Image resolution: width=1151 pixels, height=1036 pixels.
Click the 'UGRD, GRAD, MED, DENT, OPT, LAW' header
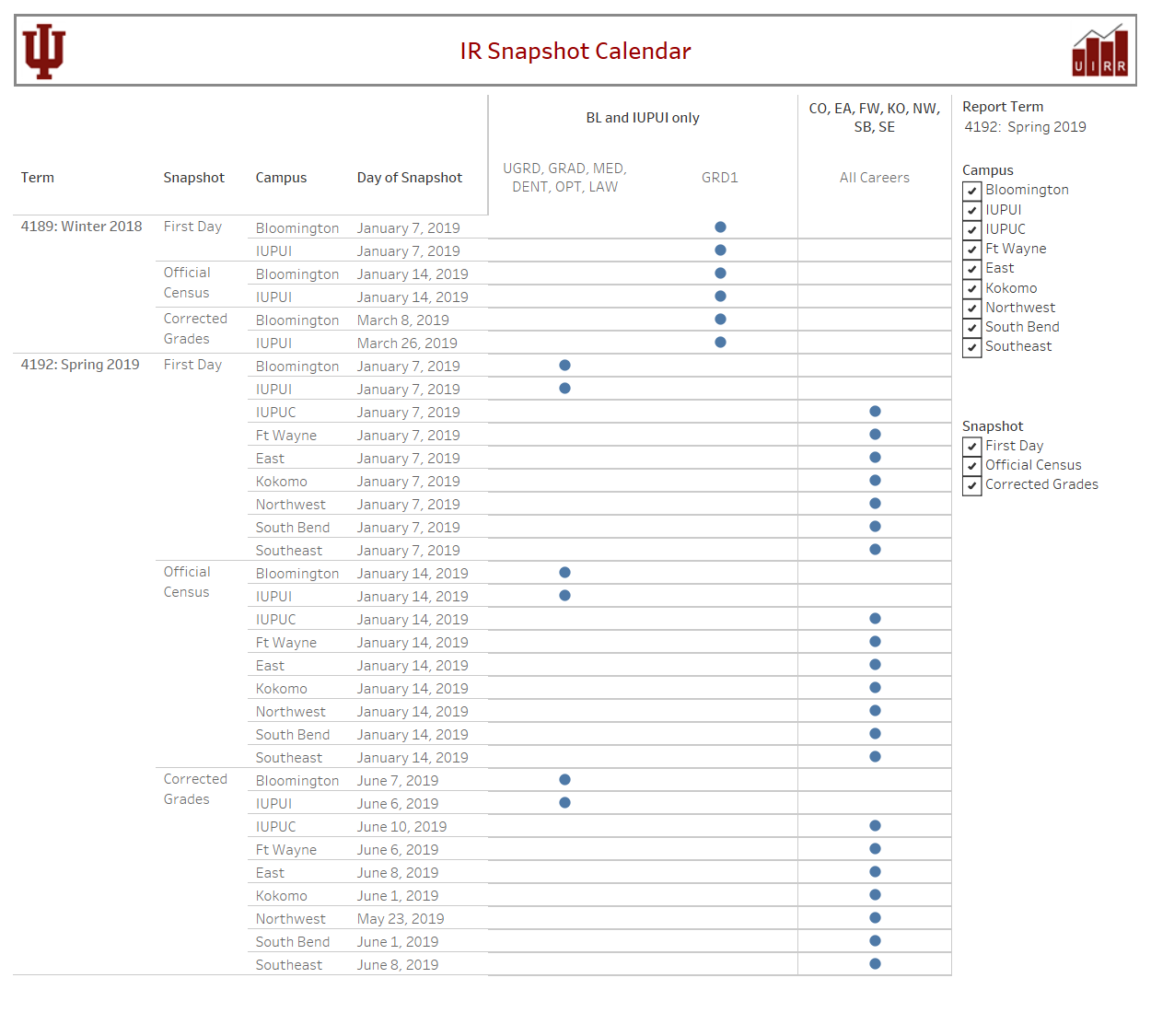pos(564,178)
